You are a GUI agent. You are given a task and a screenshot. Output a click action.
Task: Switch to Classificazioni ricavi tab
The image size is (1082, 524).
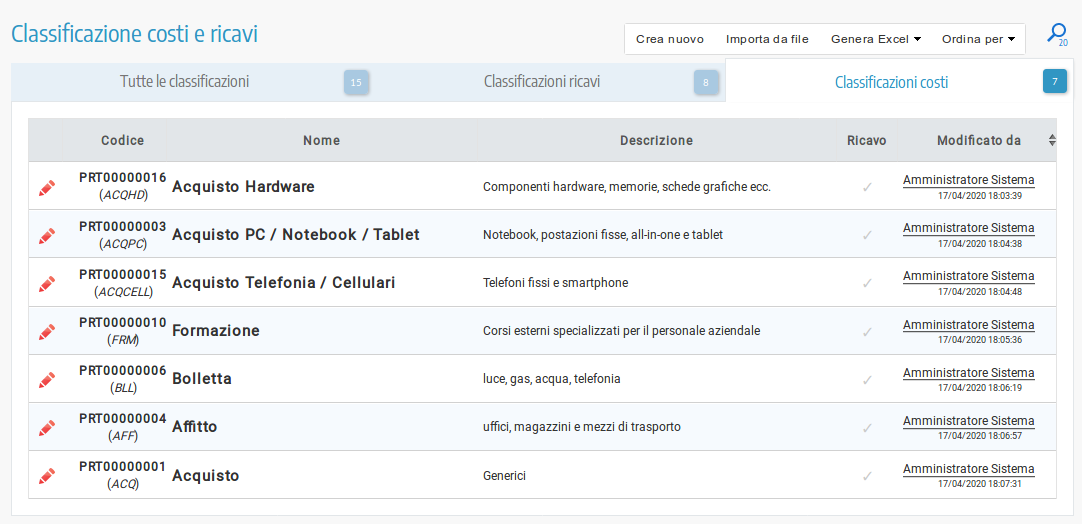pyautogui.click(x=541, y=82)
